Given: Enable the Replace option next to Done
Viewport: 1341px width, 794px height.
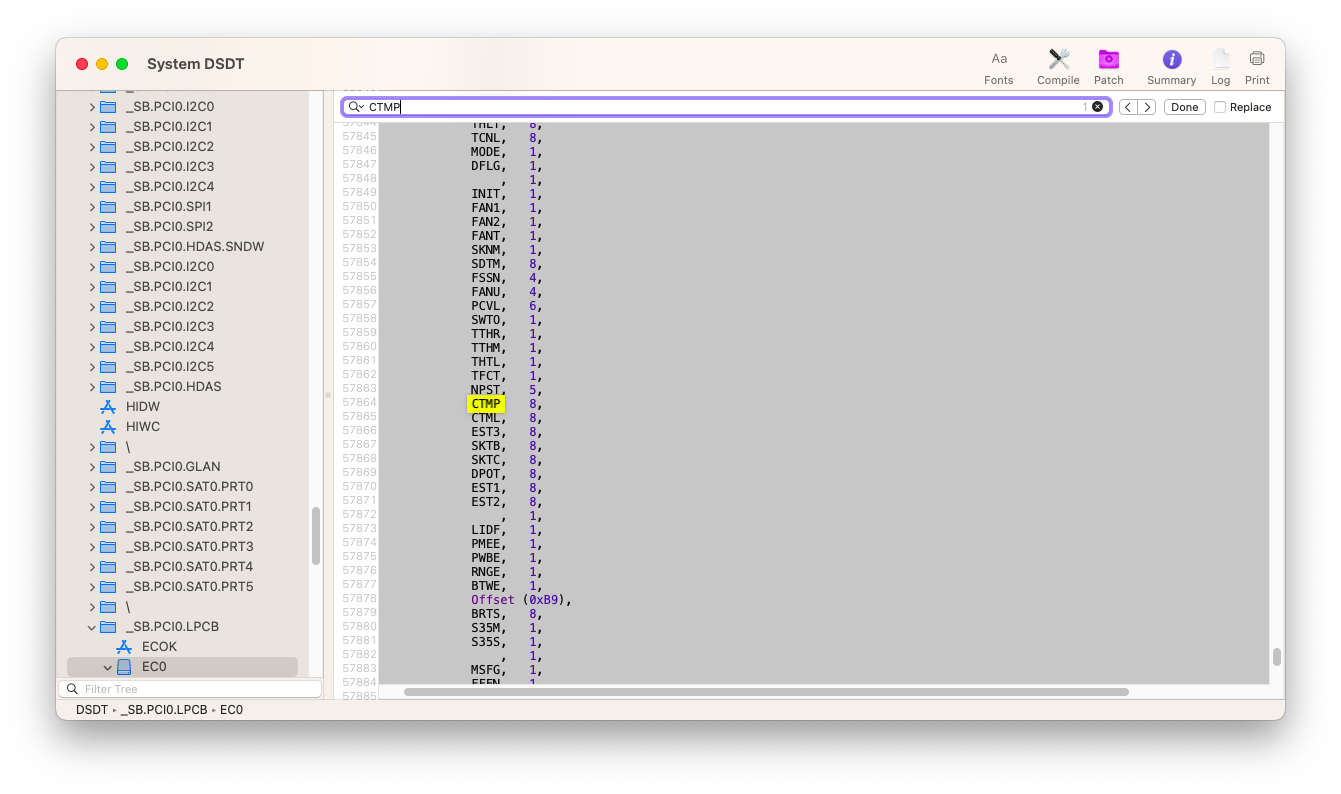Looking at the screenshot, I should [x=1222, y=106].
